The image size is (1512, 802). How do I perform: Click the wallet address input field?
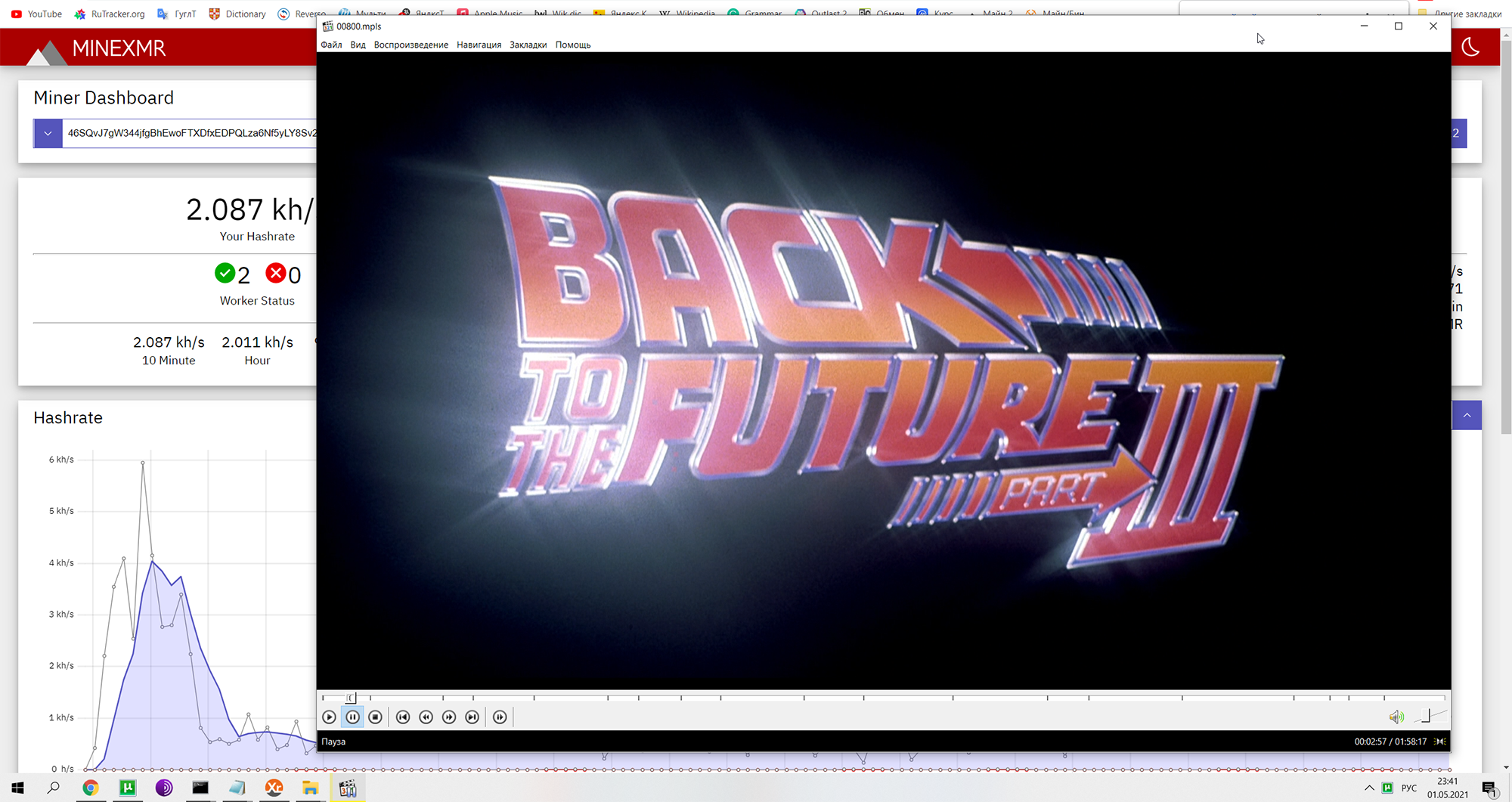(189, 134)
